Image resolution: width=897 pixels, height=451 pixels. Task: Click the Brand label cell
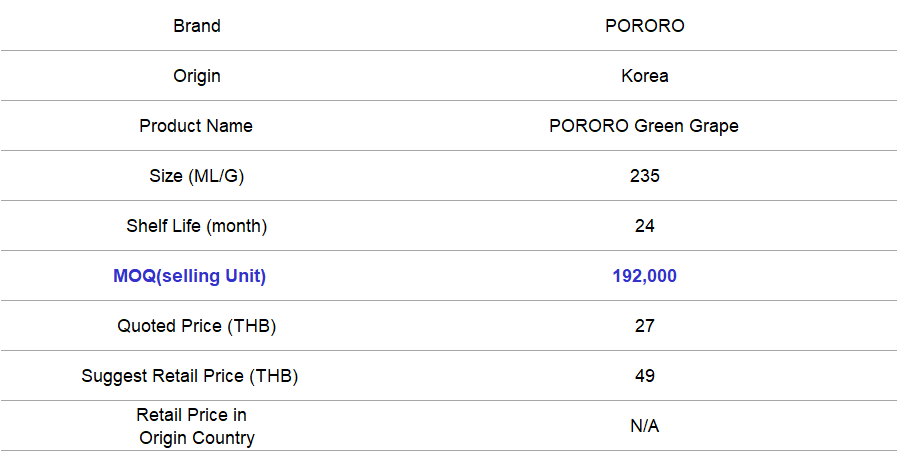pyautogui.click(x=197, y=26)
